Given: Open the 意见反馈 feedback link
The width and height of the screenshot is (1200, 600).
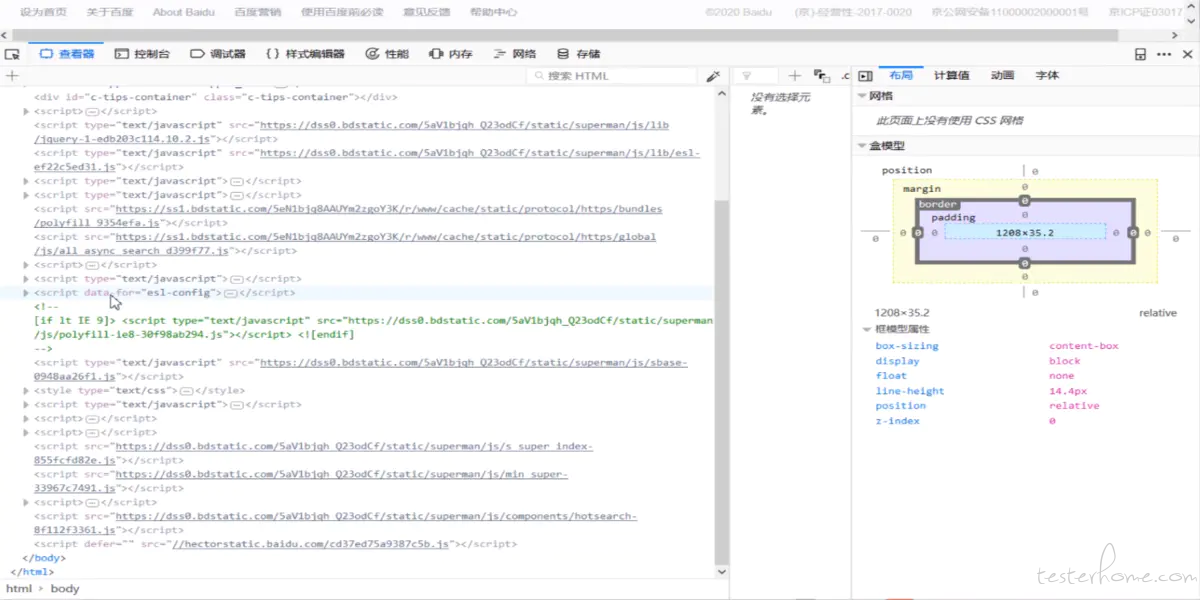Looking at the screenshot, I should click(x=426, y=12).
